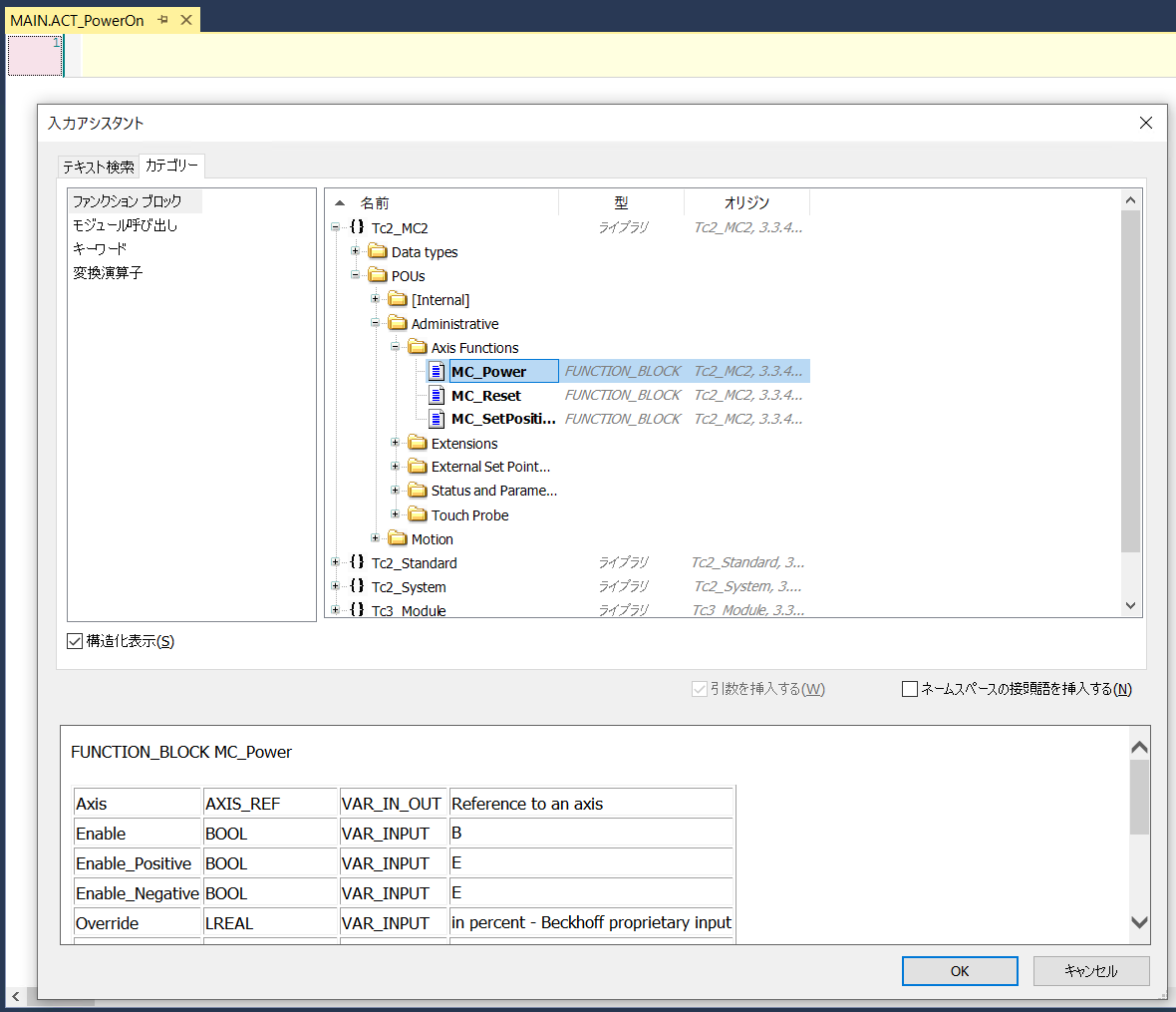Sort by the 型 column header
Viewport: 1176px width, 1012px height.
click(x=622, y=202)
